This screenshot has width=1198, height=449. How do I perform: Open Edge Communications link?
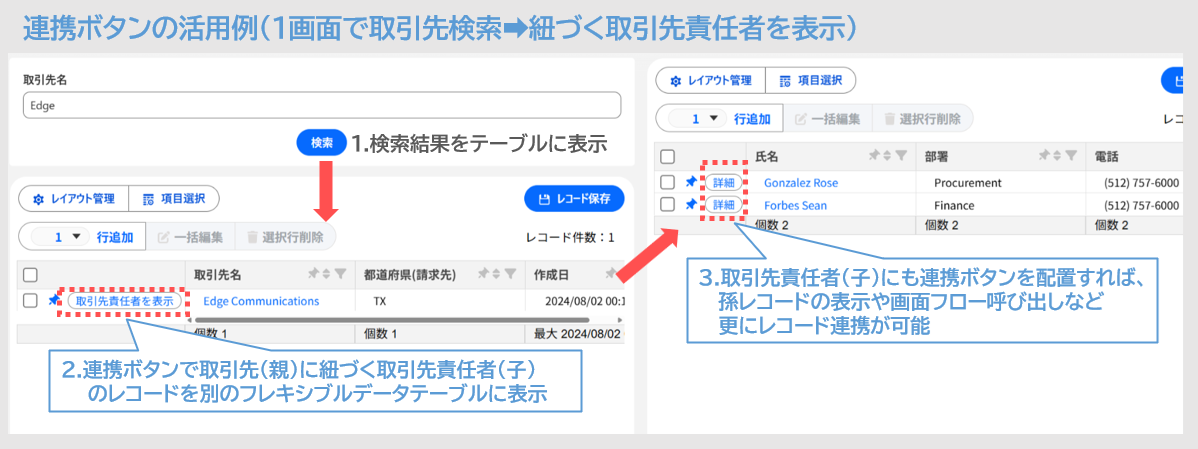261,301
